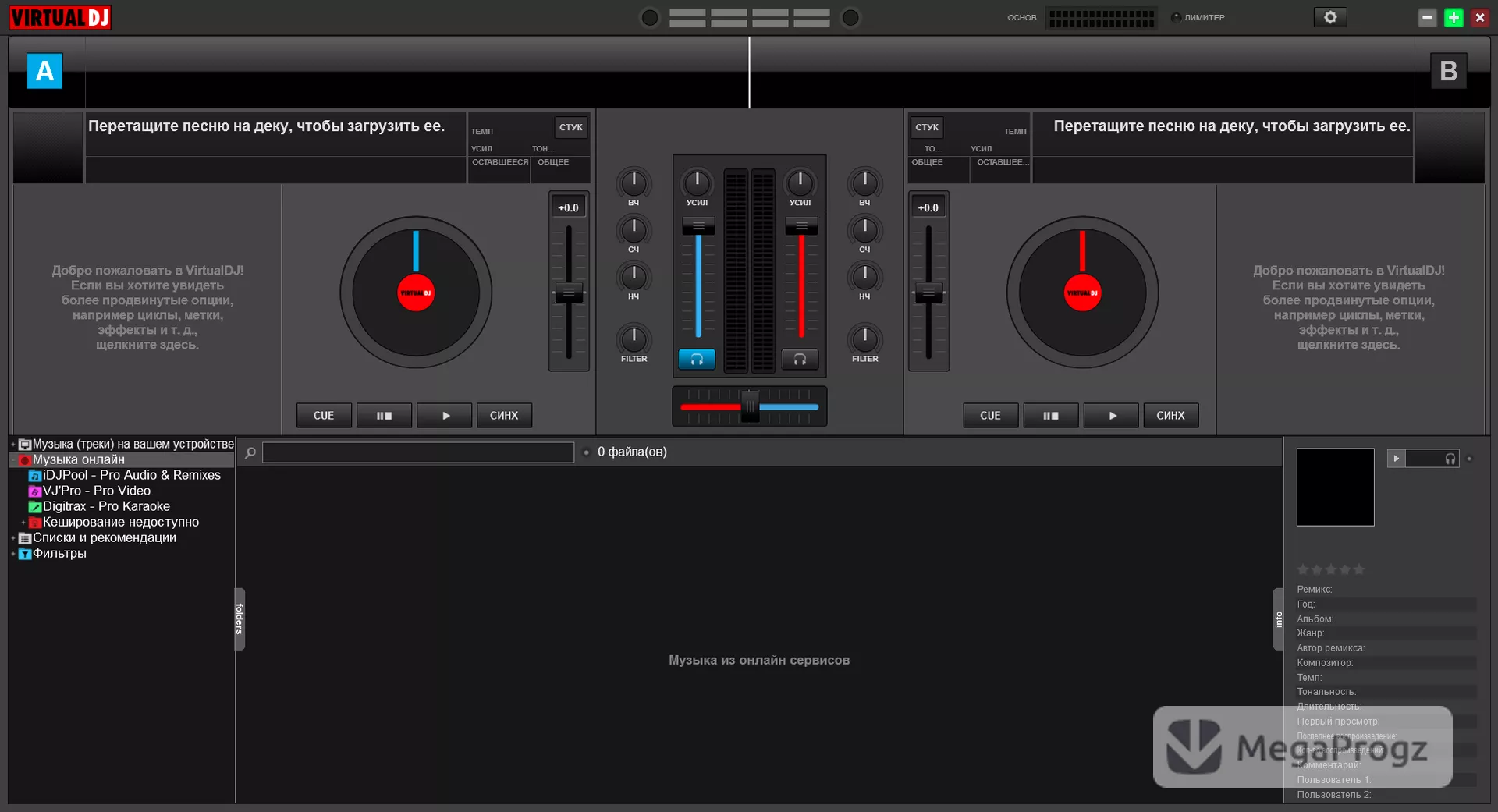The height and width of the screenshot is (812, 1498).
Task: Click the album art thumbnail
Action: 1335,487
